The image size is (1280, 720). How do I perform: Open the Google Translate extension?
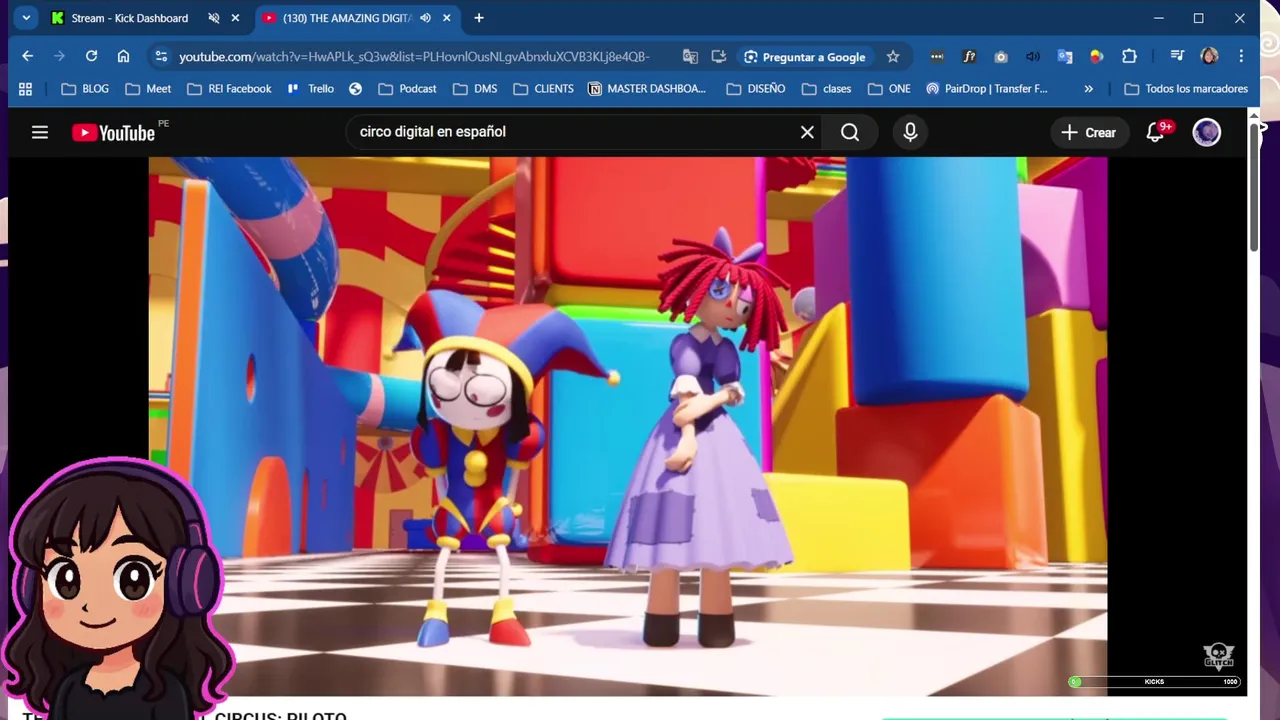(x=1065, y=57)
